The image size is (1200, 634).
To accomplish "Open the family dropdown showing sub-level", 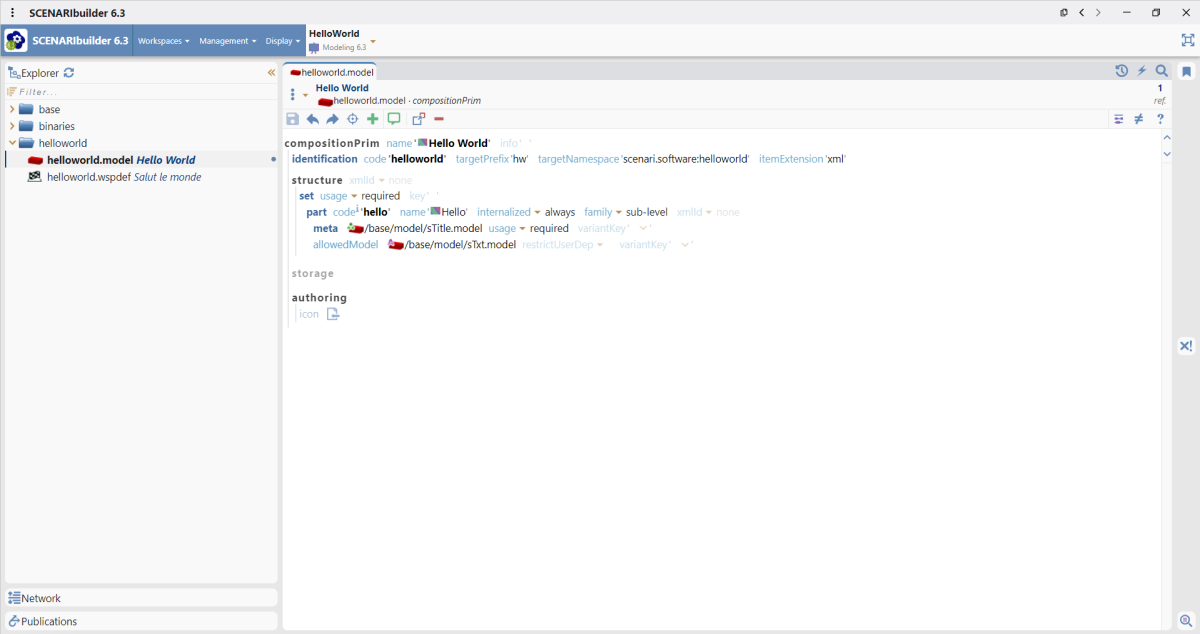I will 604,211.
